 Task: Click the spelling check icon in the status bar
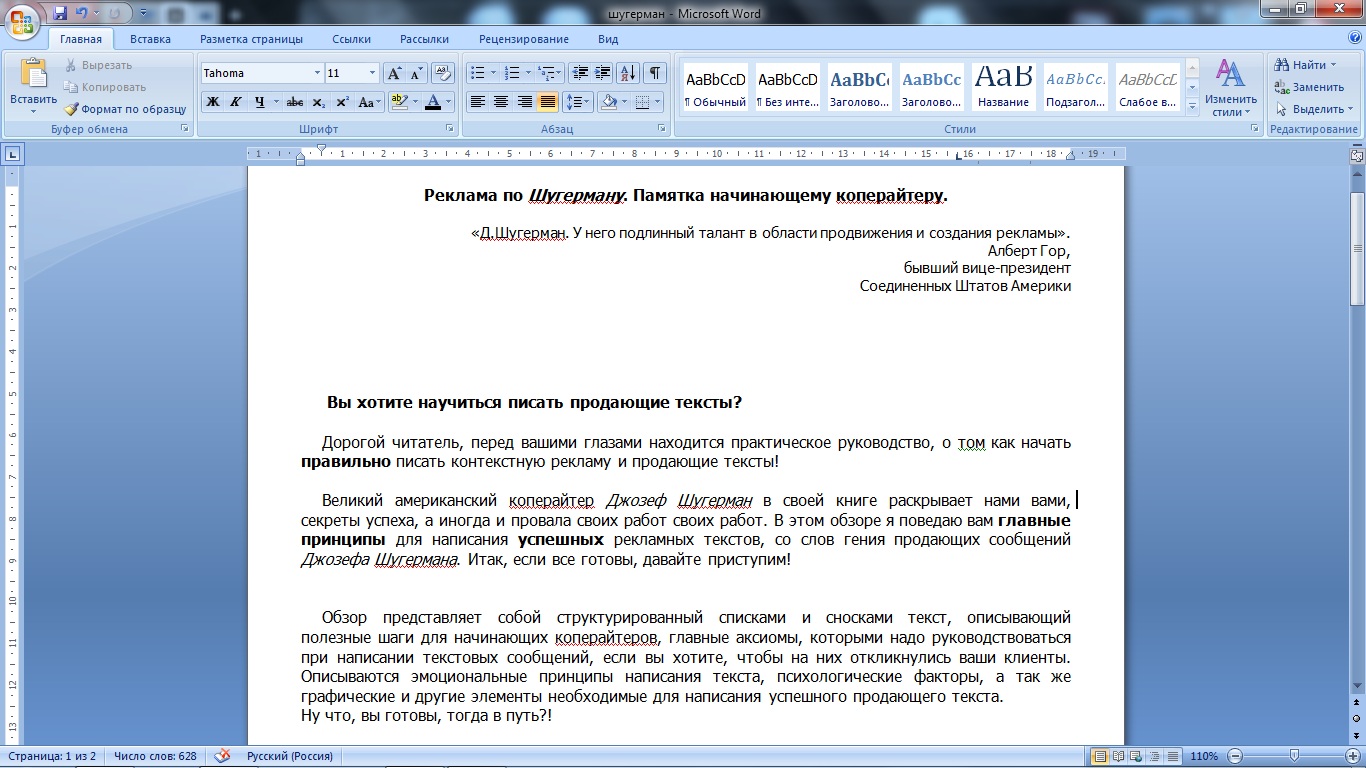click(x=222, y=756)
